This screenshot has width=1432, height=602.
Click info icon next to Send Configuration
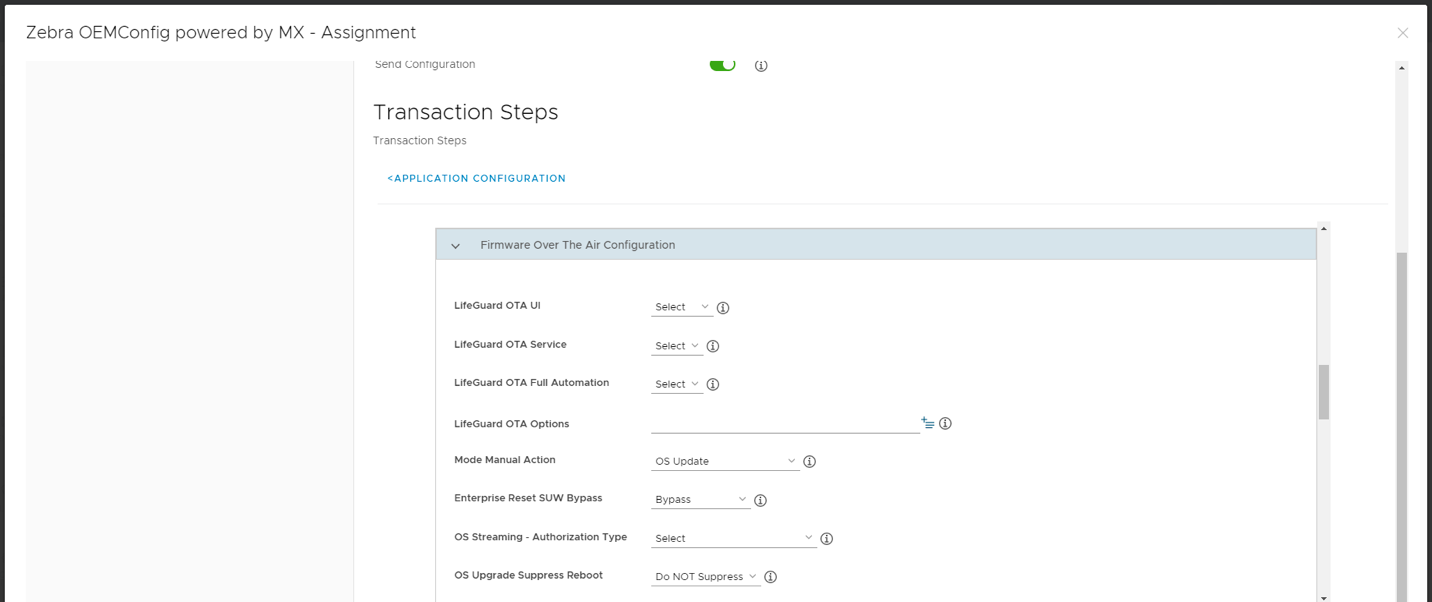(761, 66)
